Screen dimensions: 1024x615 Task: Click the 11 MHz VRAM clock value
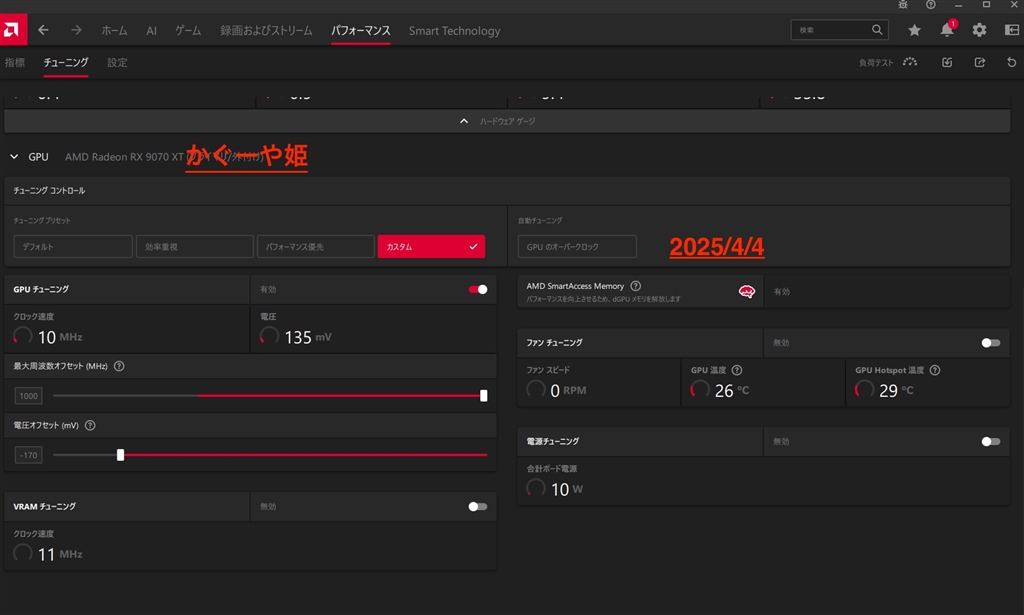60,554
